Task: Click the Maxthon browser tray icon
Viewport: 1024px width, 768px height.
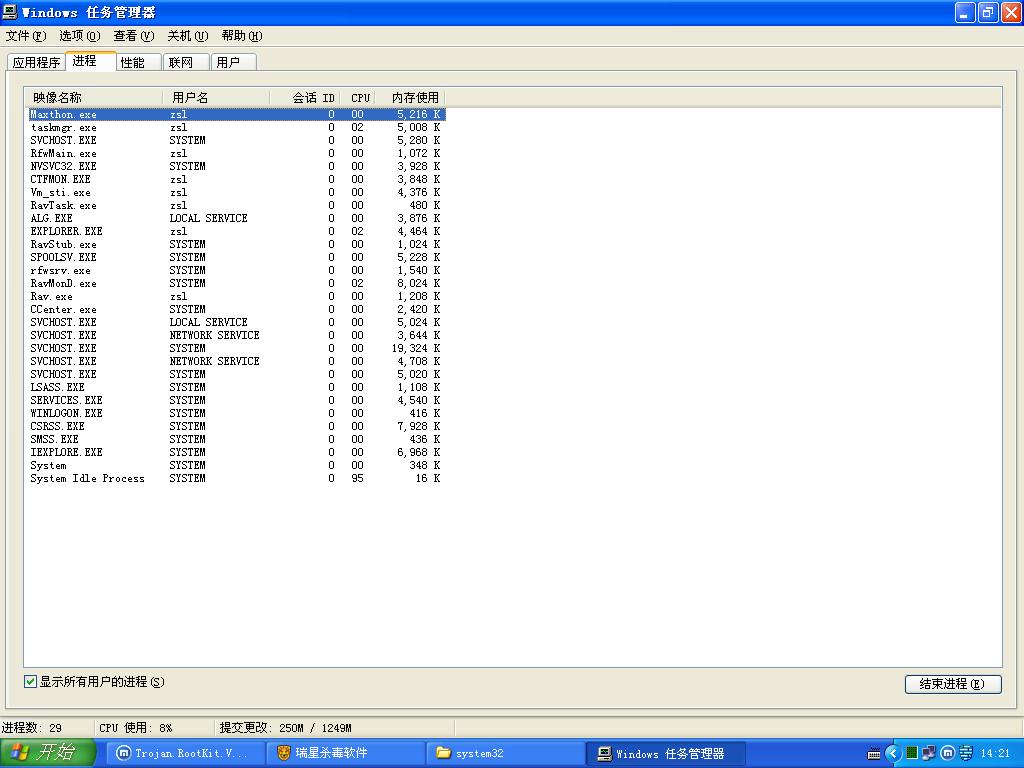Action: 947,753
